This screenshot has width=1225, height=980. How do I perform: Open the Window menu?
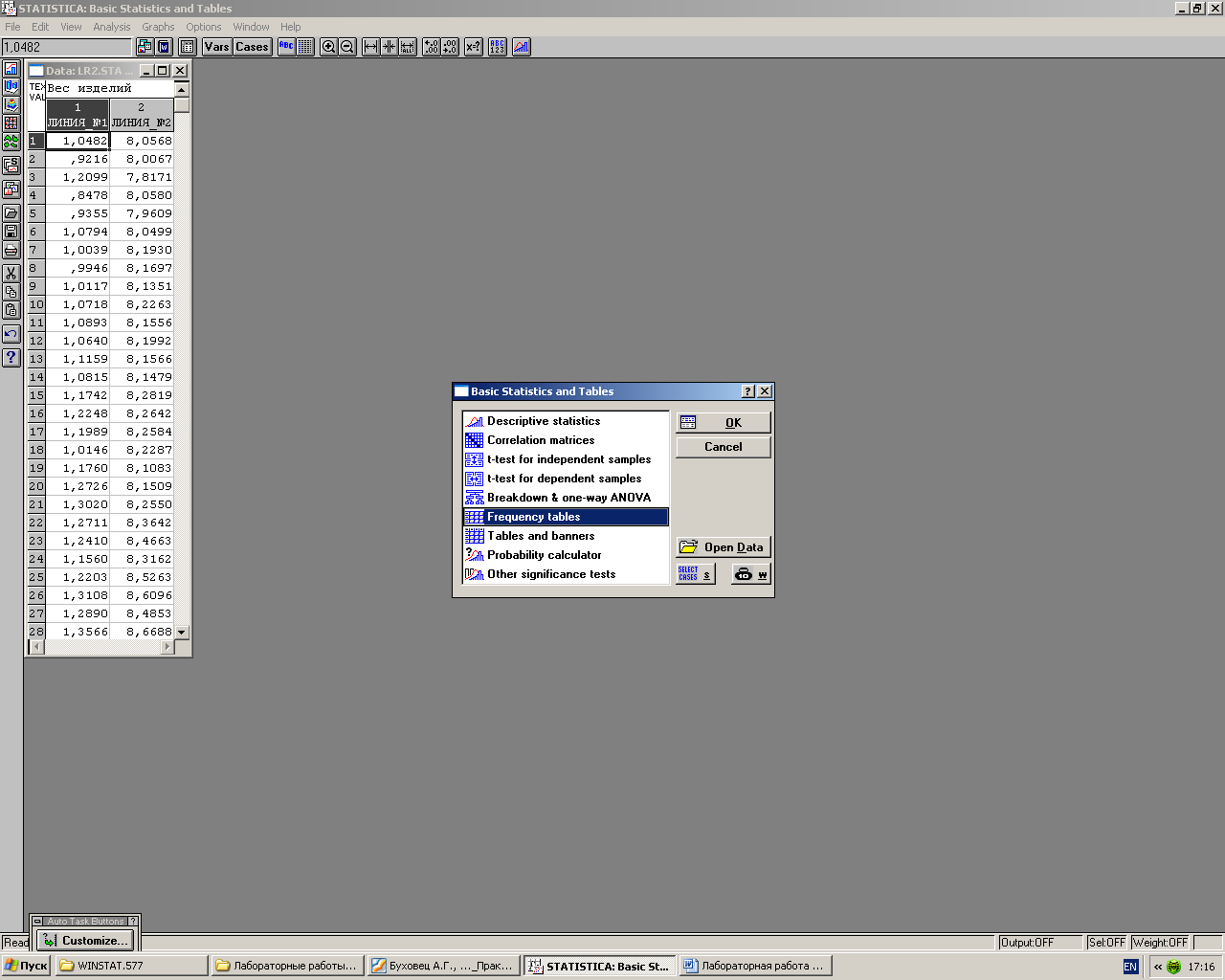(x=251, y=27)
